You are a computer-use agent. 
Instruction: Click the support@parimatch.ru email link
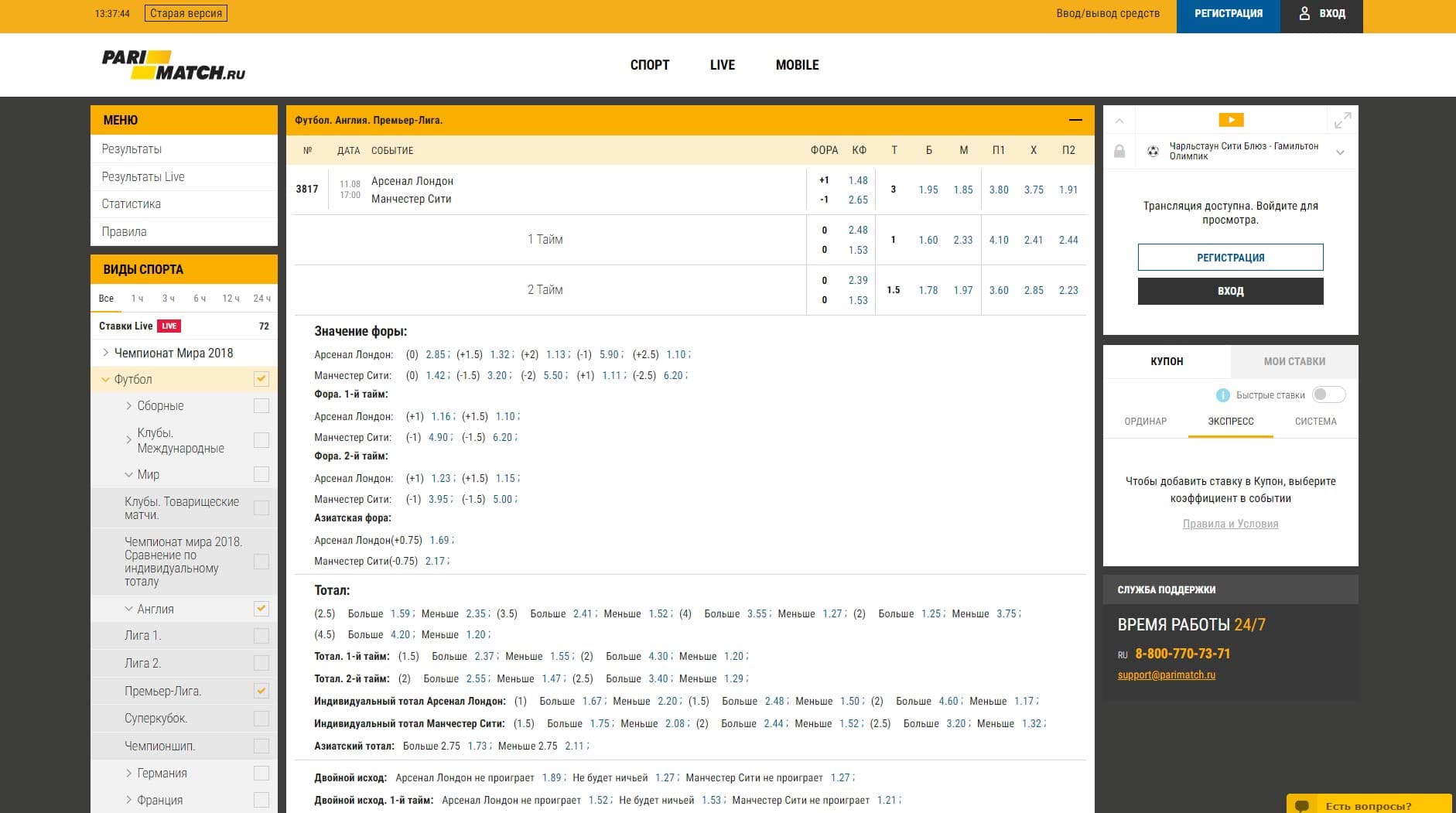(x=1166, y=675)
